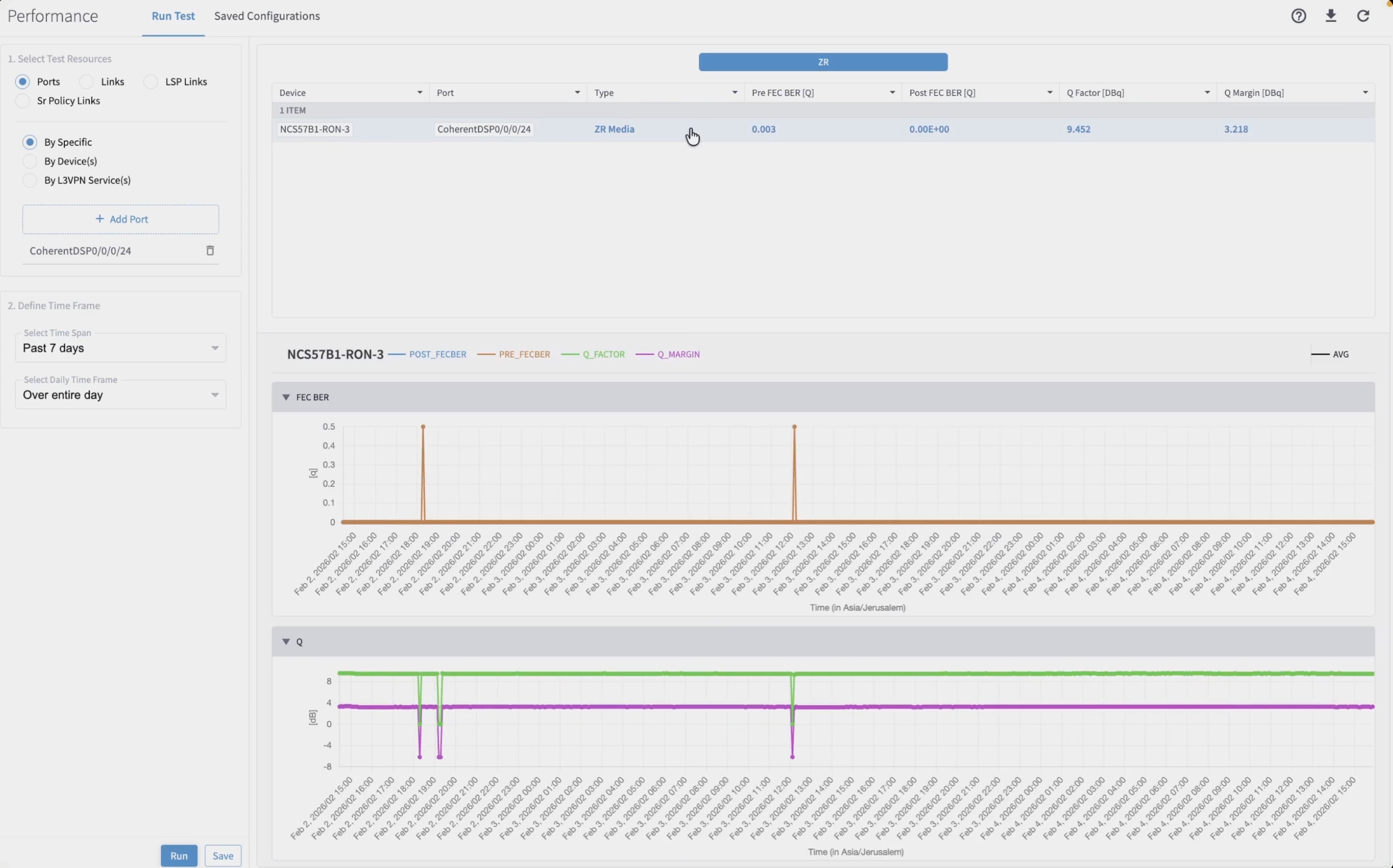Open the Select Daily Time Frame dropdown
Screen dimensions: 1393x868
click(x=120, y=395)
